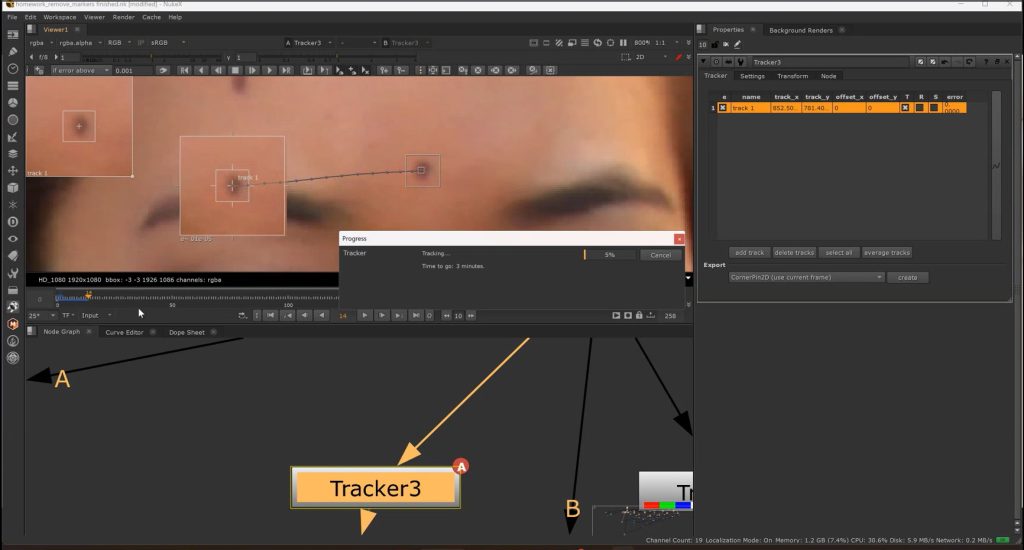
Task: Go to last frame in timeline
Action: coord(415,315)
